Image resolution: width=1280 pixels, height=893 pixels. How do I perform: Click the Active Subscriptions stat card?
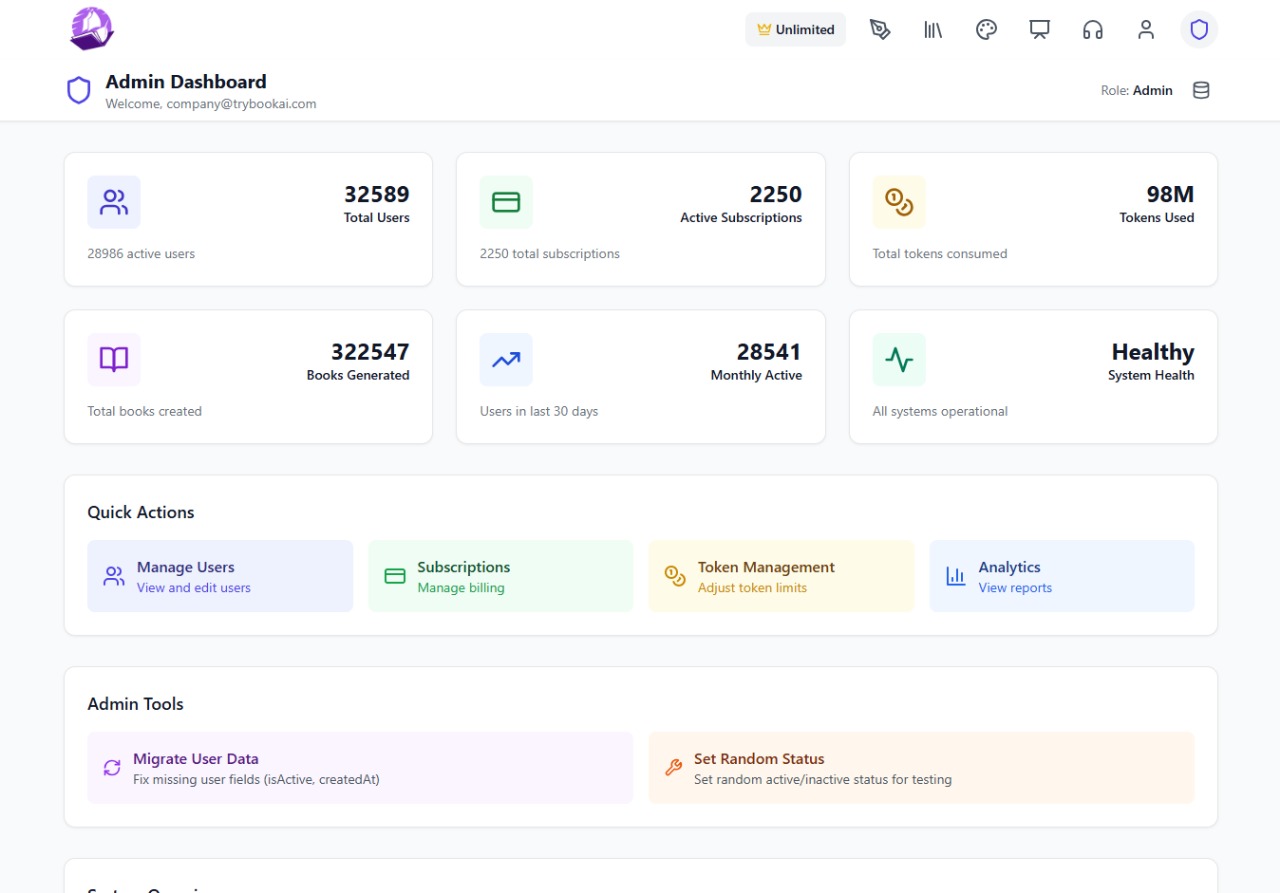pyautogui.click(x=640, y=220)
